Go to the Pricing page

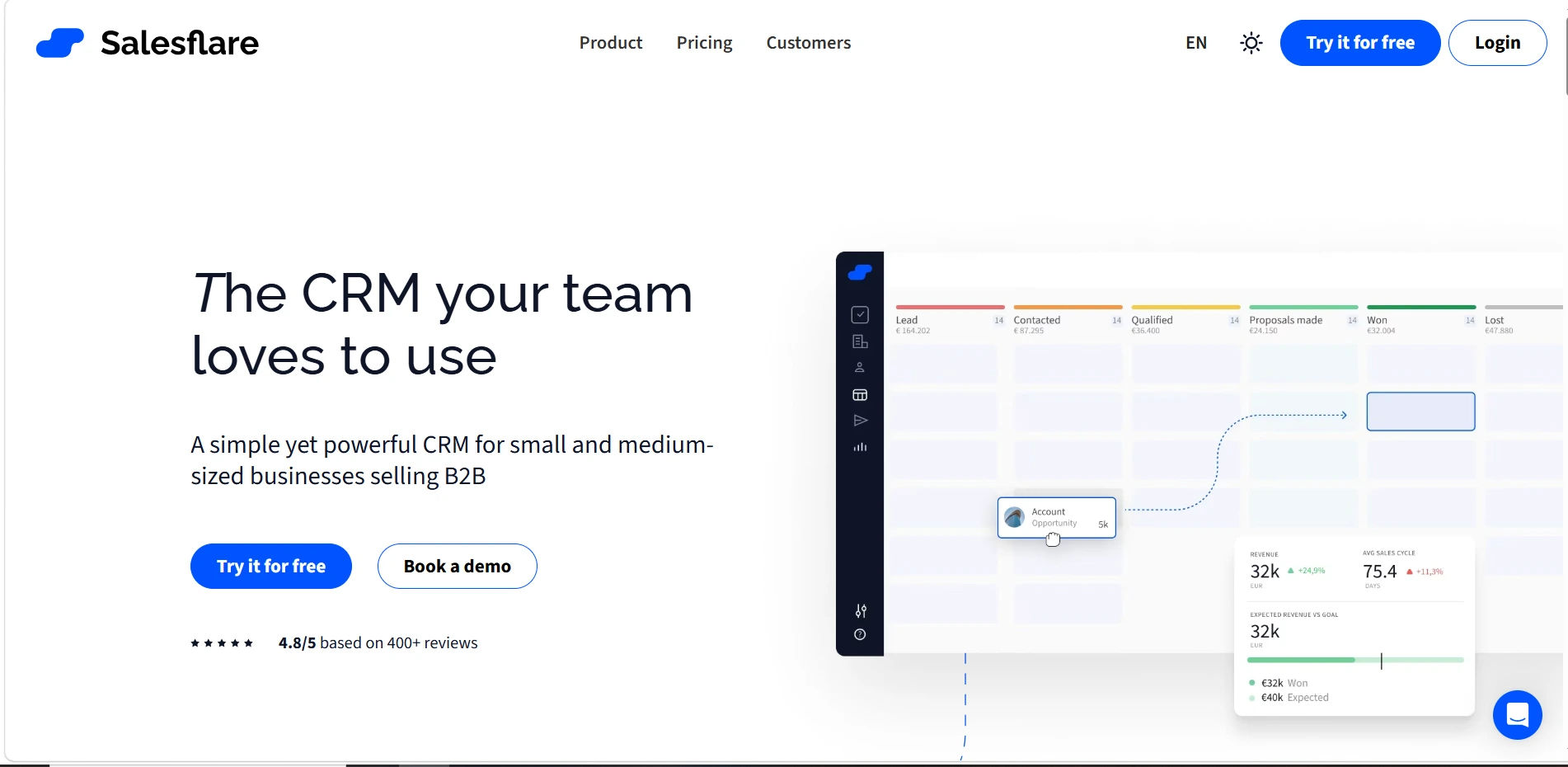704,43
